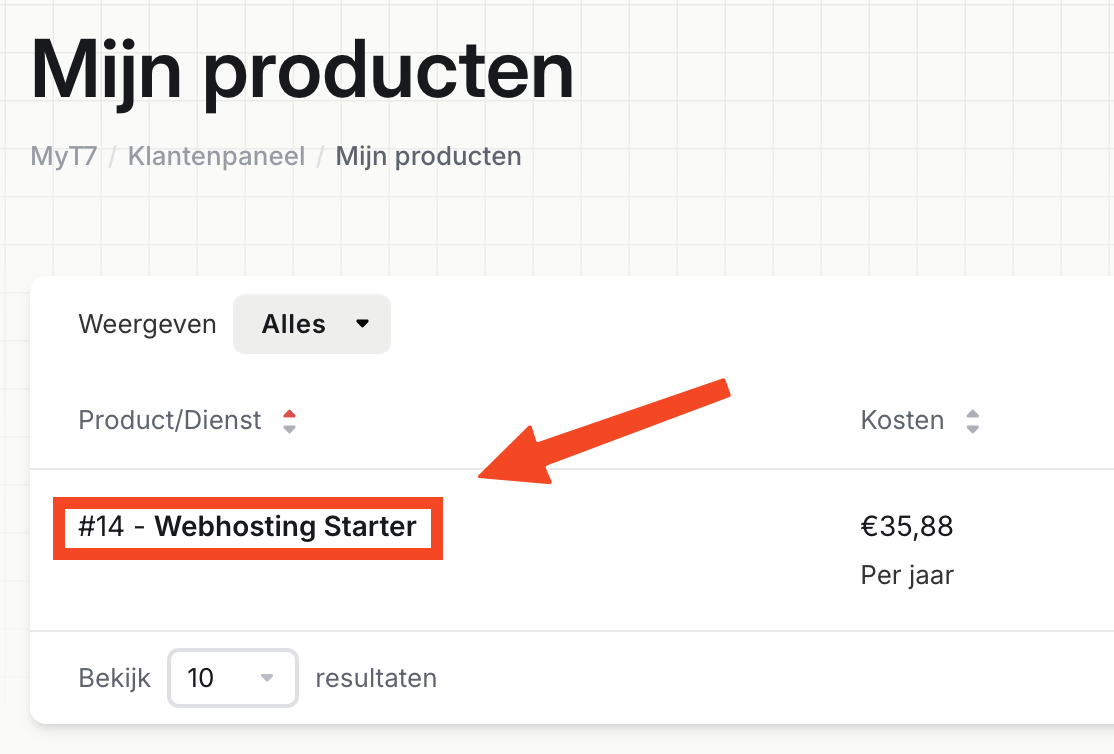1114x754 pixels.
Task: Click the Bekijk label
Action: coord(114,678)
